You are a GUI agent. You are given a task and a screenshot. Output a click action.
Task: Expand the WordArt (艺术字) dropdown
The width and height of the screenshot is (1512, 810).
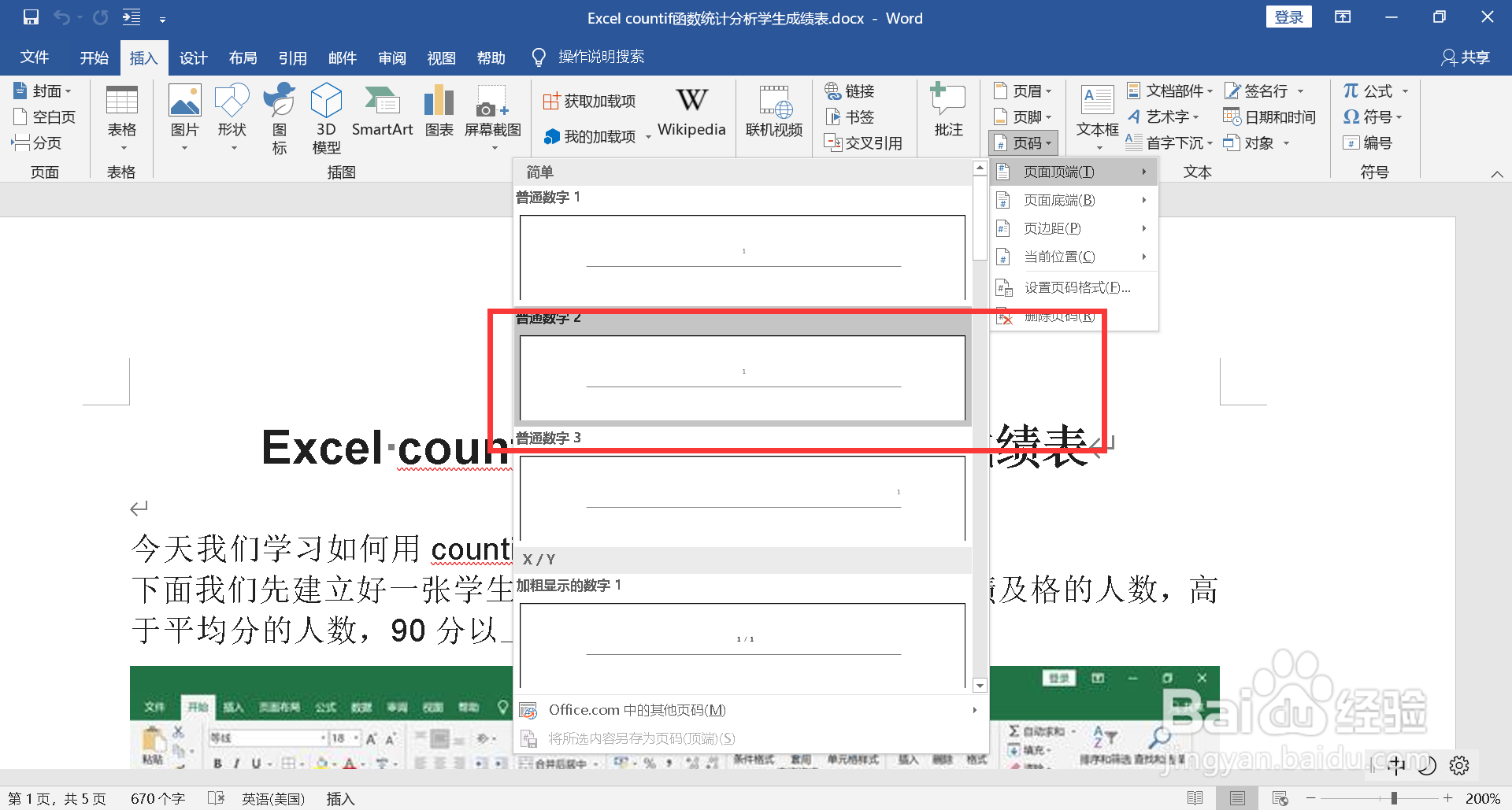(1164, 117)
